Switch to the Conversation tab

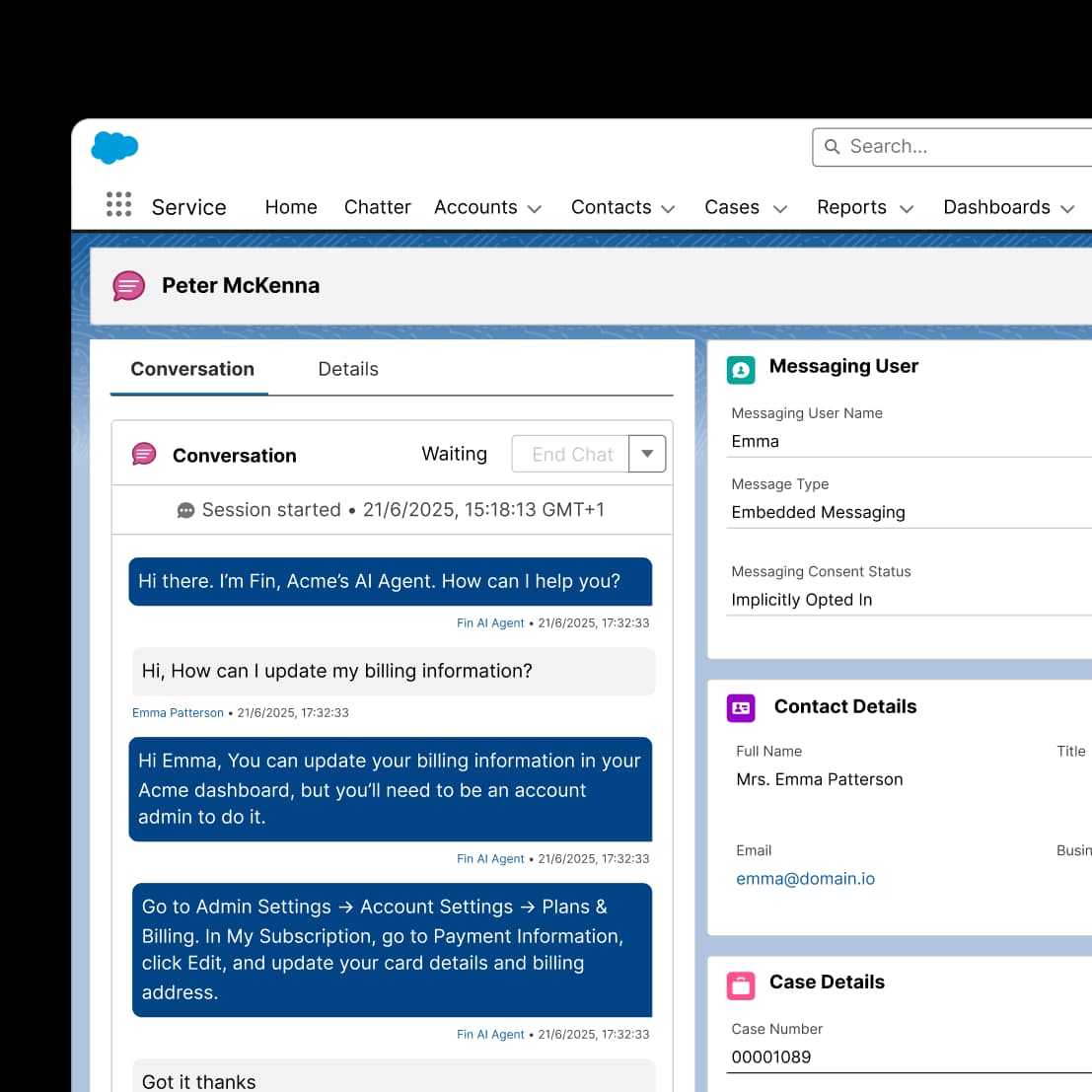[192, 369]
